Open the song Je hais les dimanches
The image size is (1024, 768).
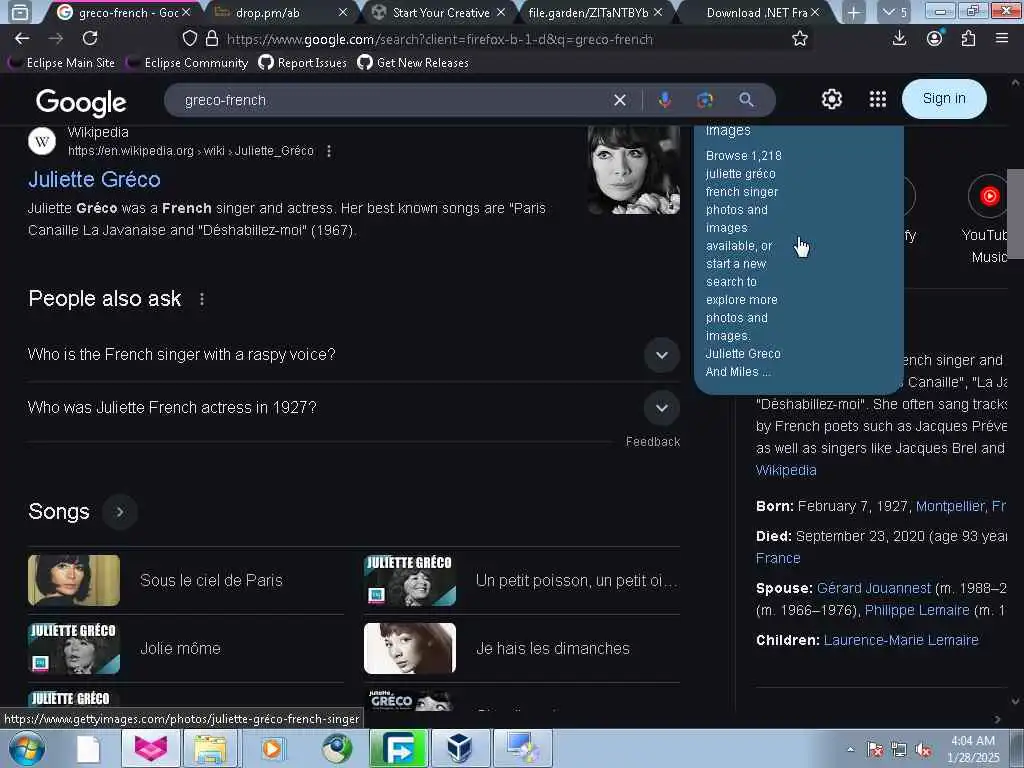point(522,648)
